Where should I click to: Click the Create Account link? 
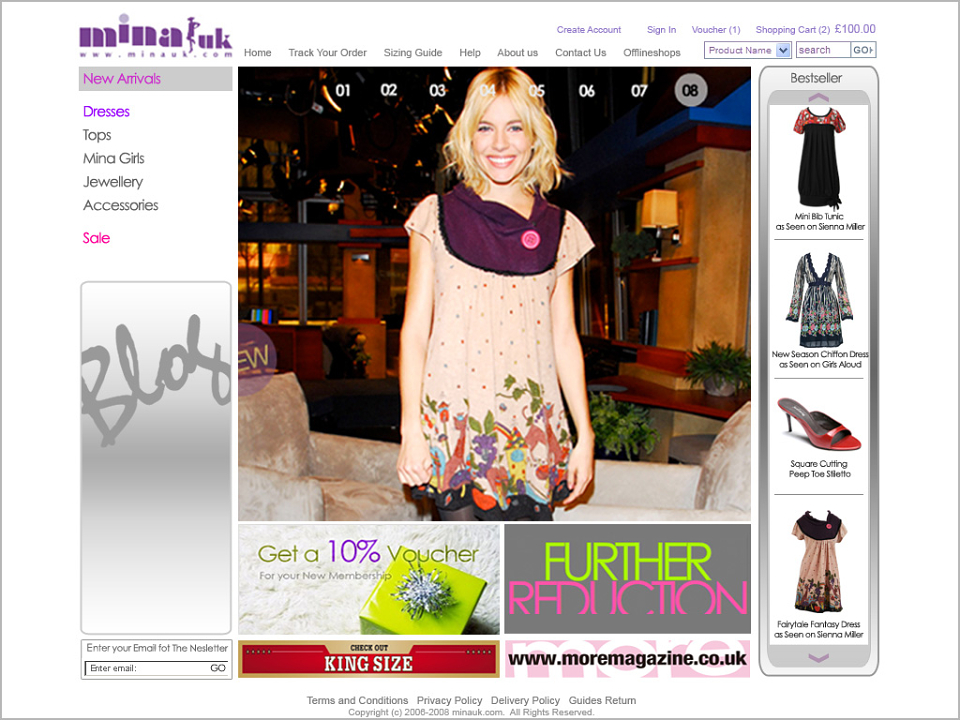coord(589,29)
